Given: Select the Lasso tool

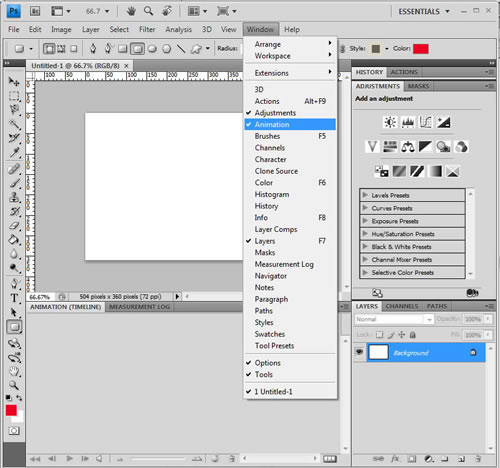Looking at the screenshot, I should pyautogui.click(x=14, y=110).
